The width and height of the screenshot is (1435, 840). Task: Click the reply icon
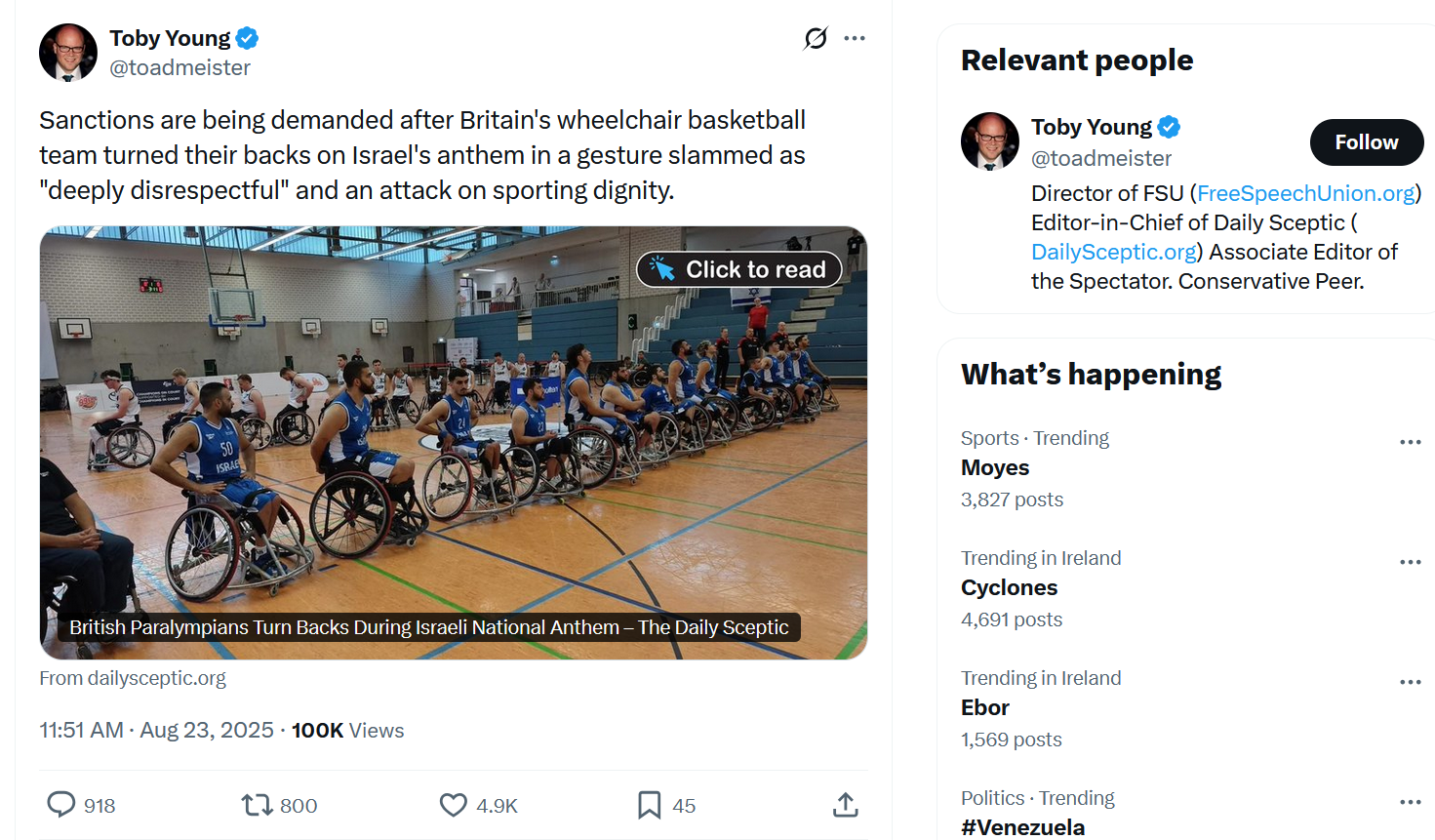click(61, 805)
